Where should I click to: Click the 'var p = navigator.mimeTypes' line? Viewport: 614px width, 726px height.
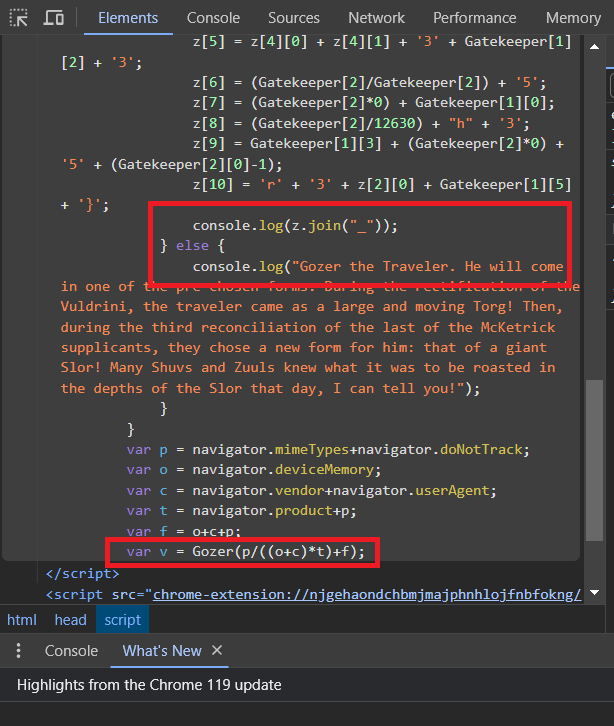(328, 450)
